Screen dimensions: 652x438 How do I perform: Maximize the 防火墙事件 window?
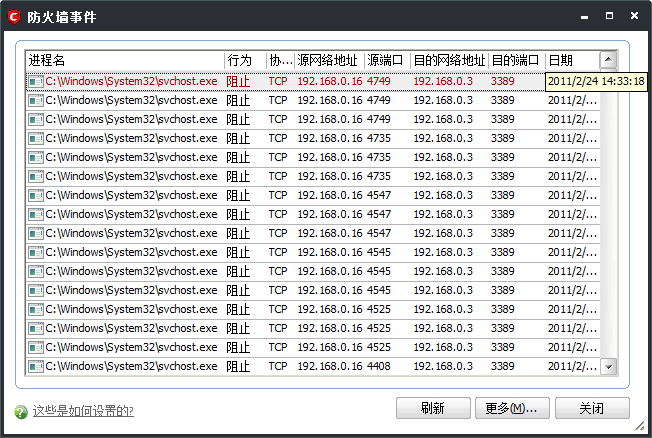click(x=609, y=16)
